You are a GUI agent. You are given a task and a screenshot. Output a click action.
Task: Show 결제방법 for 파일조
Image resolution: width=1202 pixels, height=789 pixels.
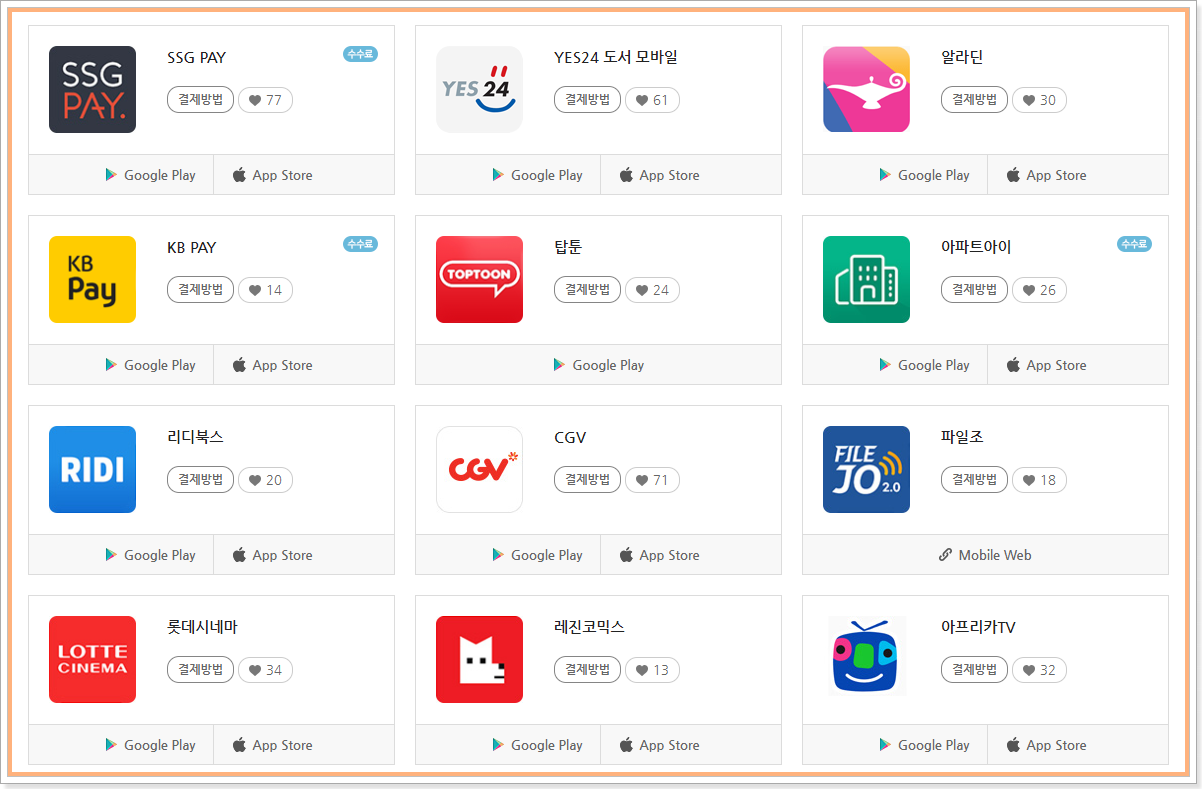[974, 479]
